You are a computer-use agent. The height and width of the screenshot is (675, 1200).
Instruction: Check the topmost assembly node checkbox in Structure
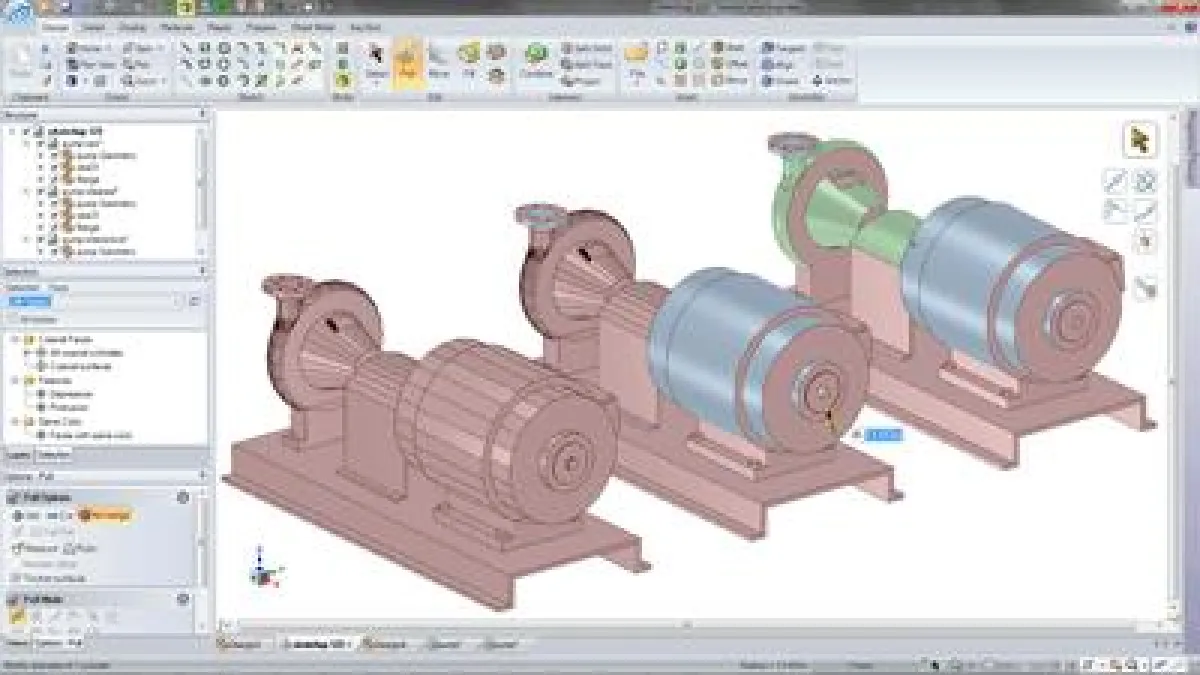(26, 131)
